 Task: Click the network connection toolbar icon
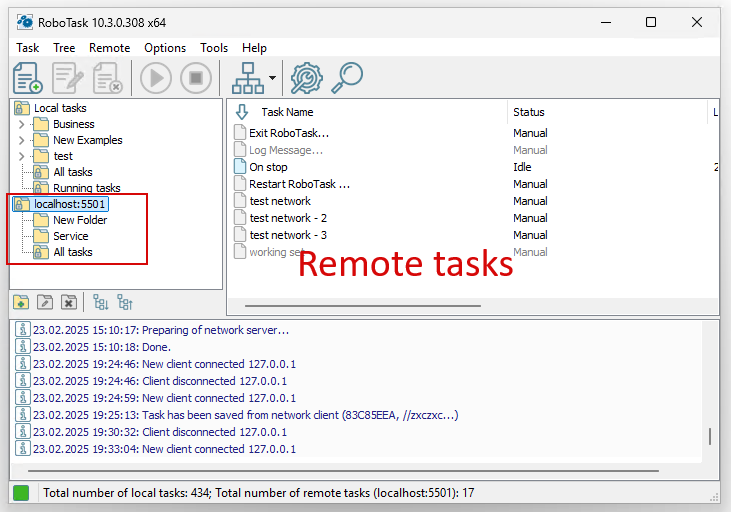coord(248,78)
